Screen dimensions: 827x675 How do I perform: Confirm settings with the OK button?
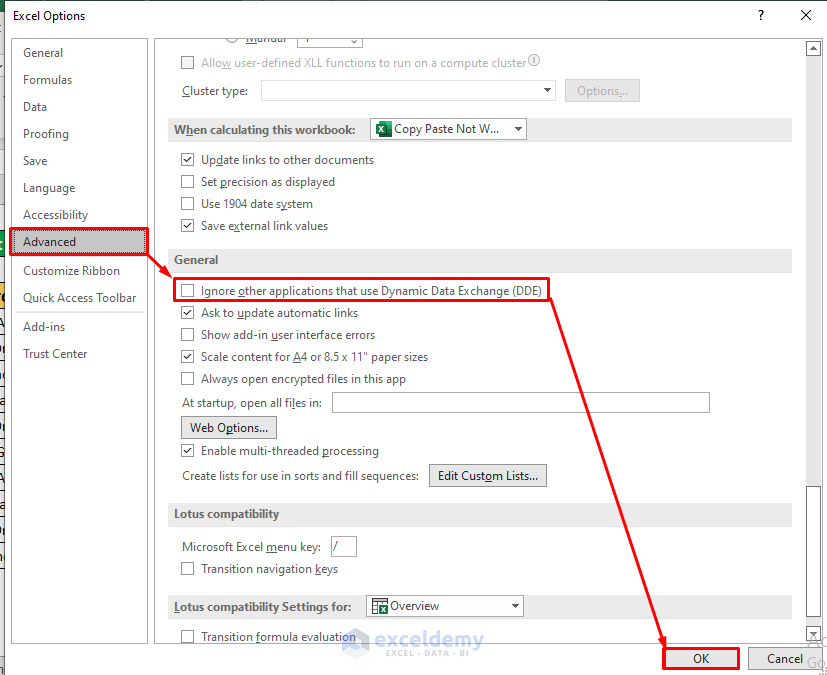[700, 658]
